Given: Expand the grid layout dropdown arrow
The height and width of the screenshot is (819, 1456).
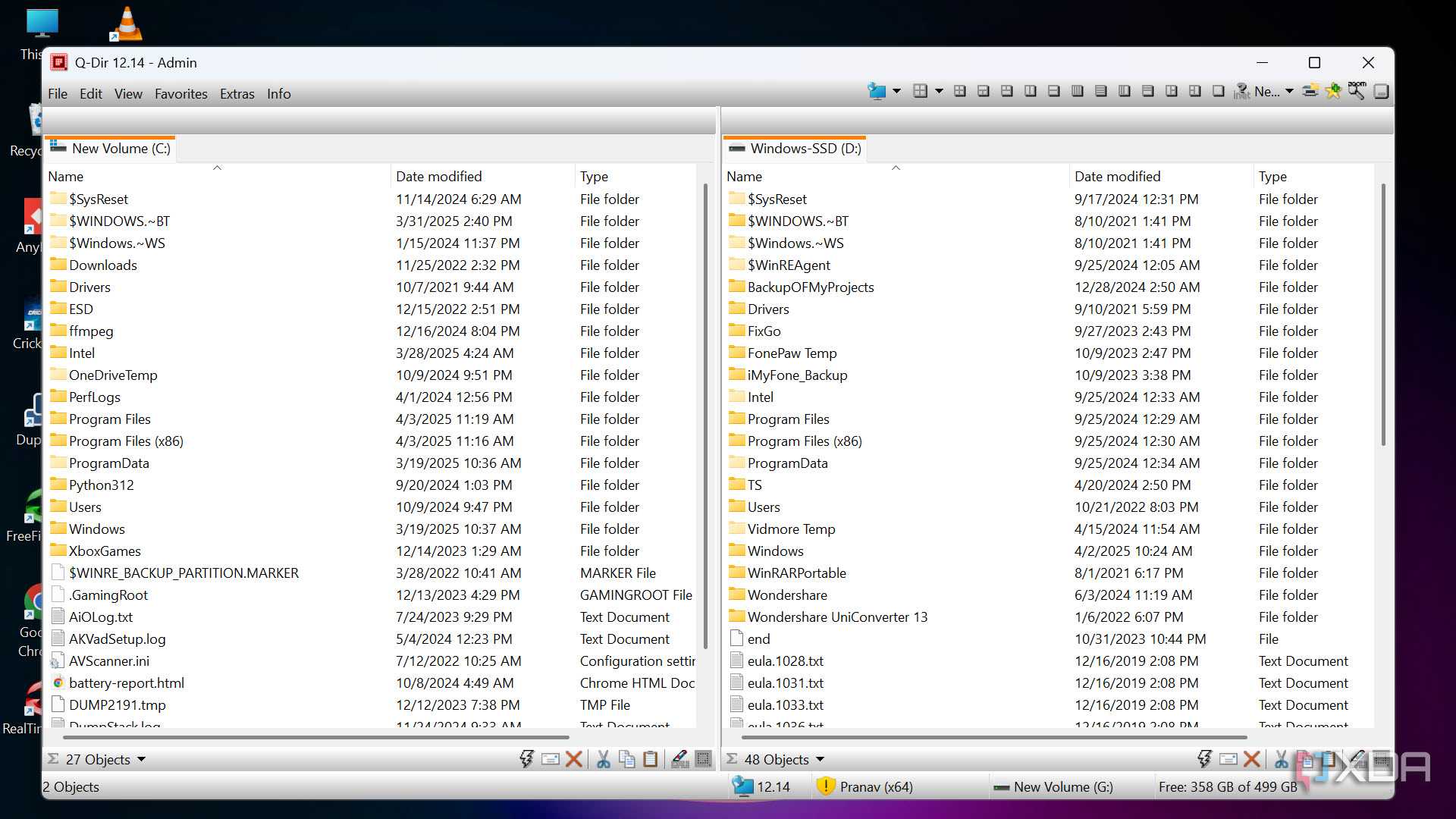Looking at the screenshot, I should click(x=939, y=91).
